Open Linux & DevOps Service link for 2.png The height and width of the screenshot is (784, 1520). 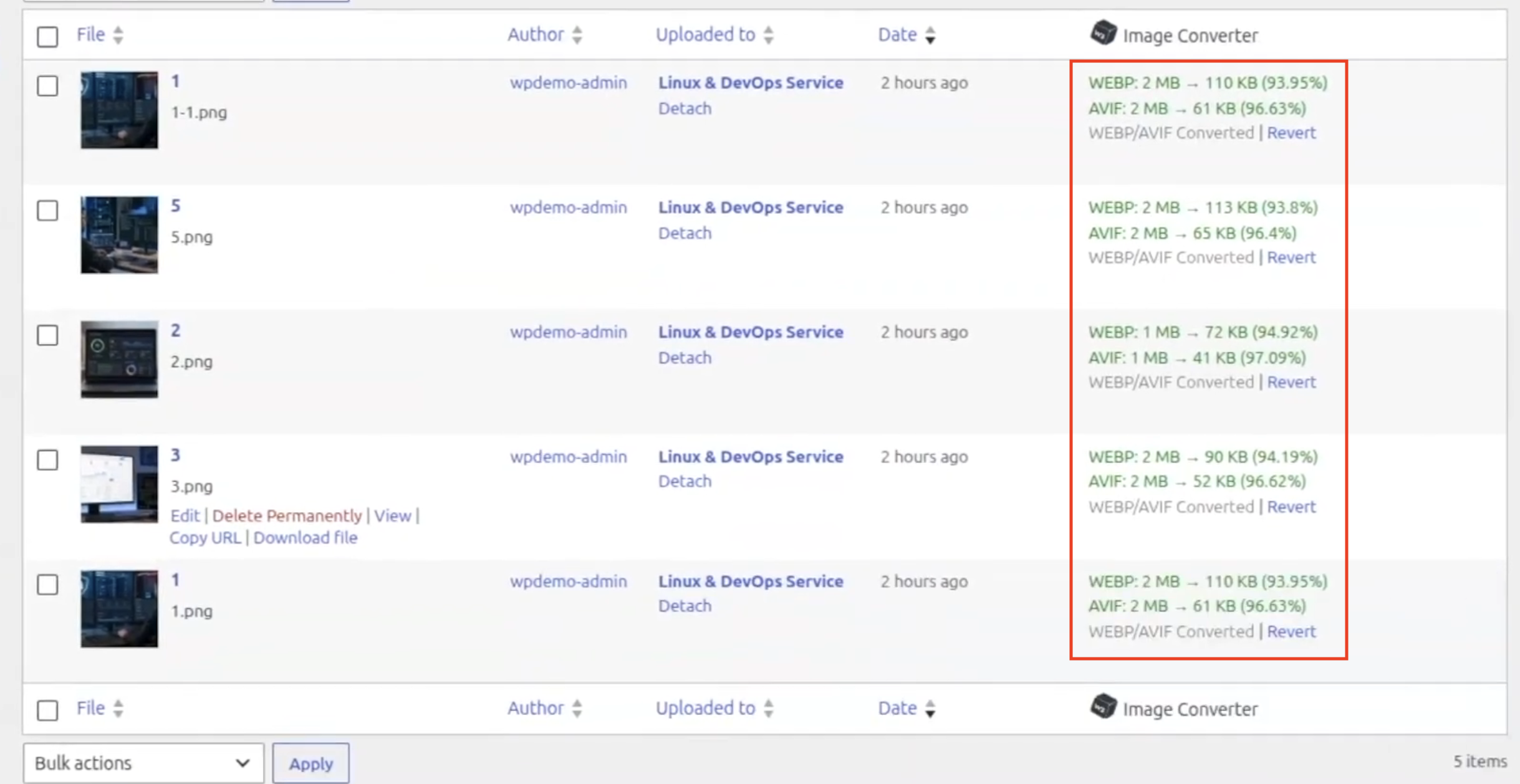click(751, 332)
